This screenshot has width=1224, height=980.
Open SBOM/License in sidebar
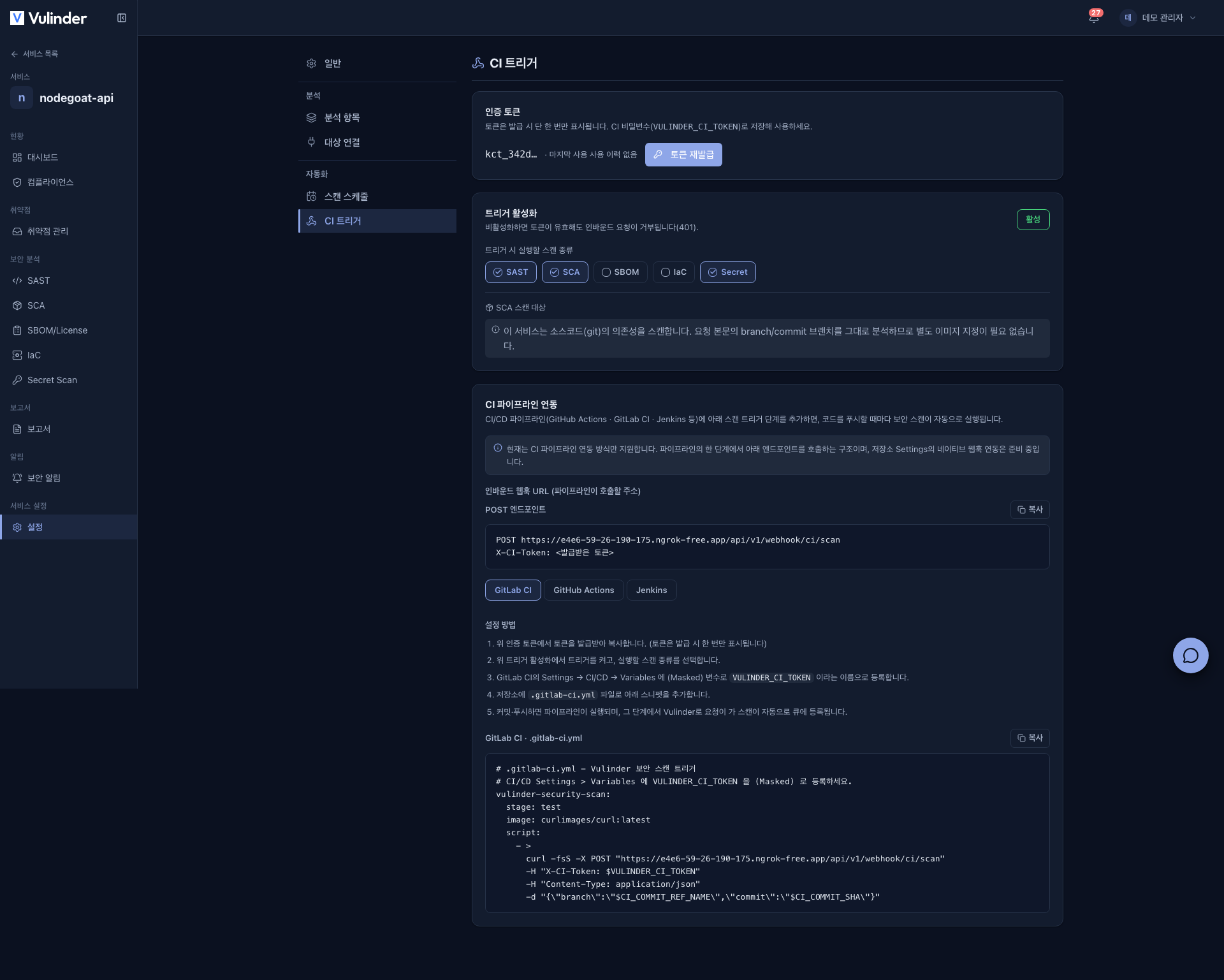(x=69, y=330)
